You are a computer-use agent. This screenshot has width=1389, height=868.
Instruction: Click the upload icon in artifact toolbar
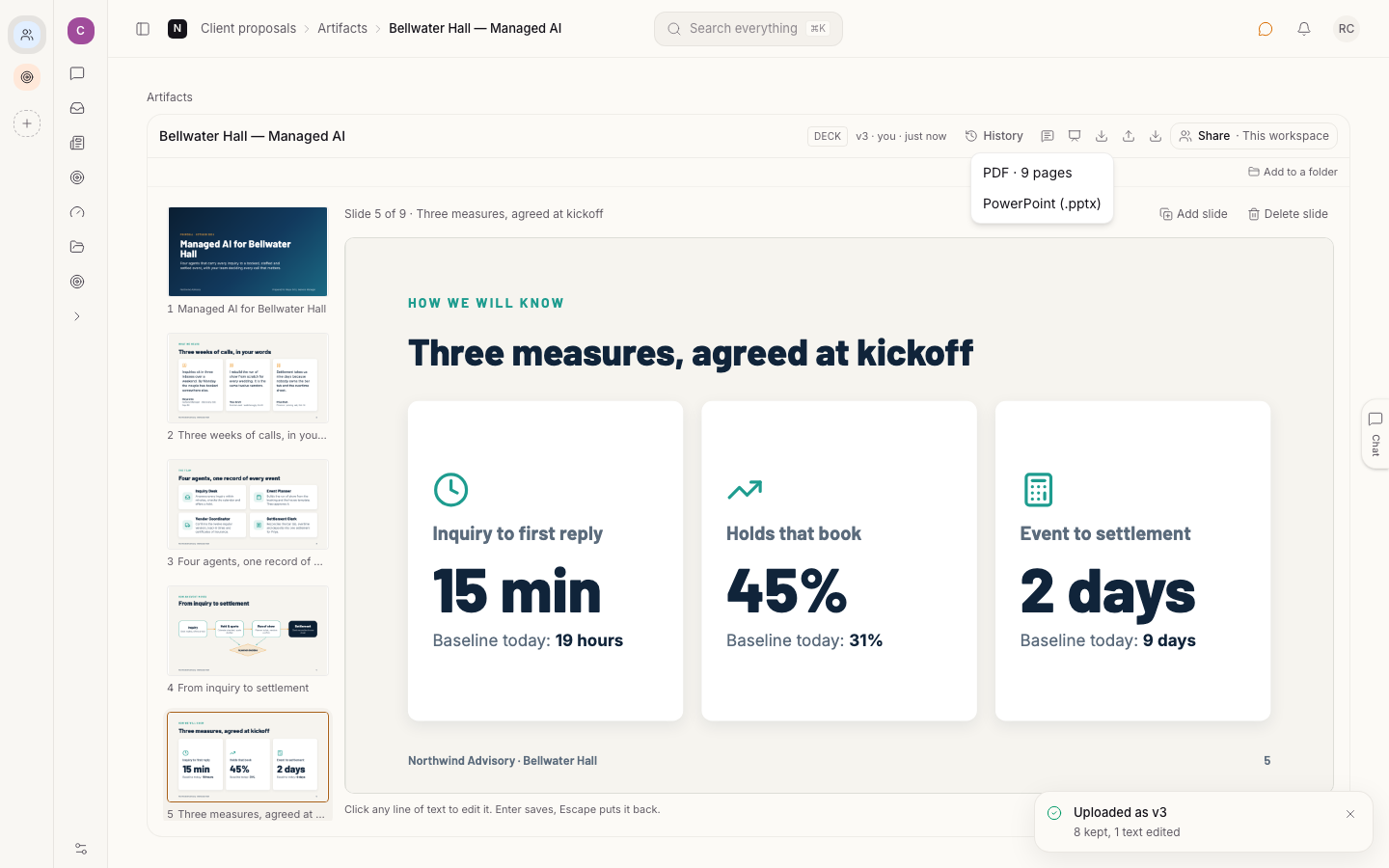pyautogui.click(x=1129, y=136)
